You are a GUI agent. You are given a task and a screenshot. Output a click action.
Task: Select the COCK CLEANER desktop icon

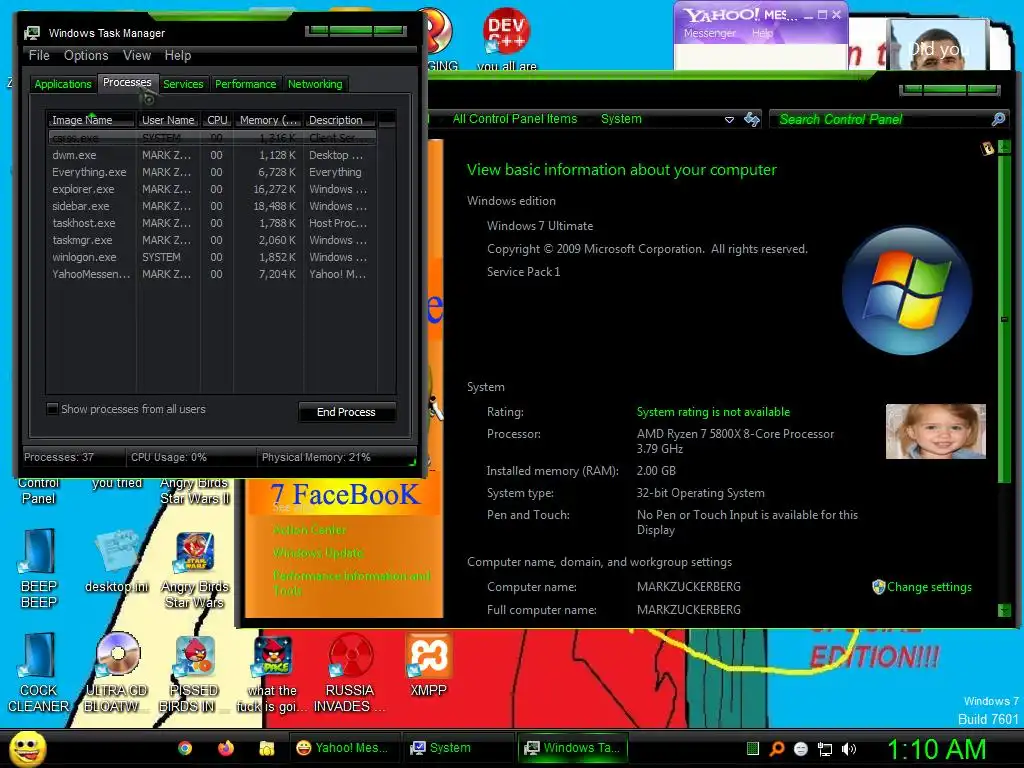click(x=39, y=673)
